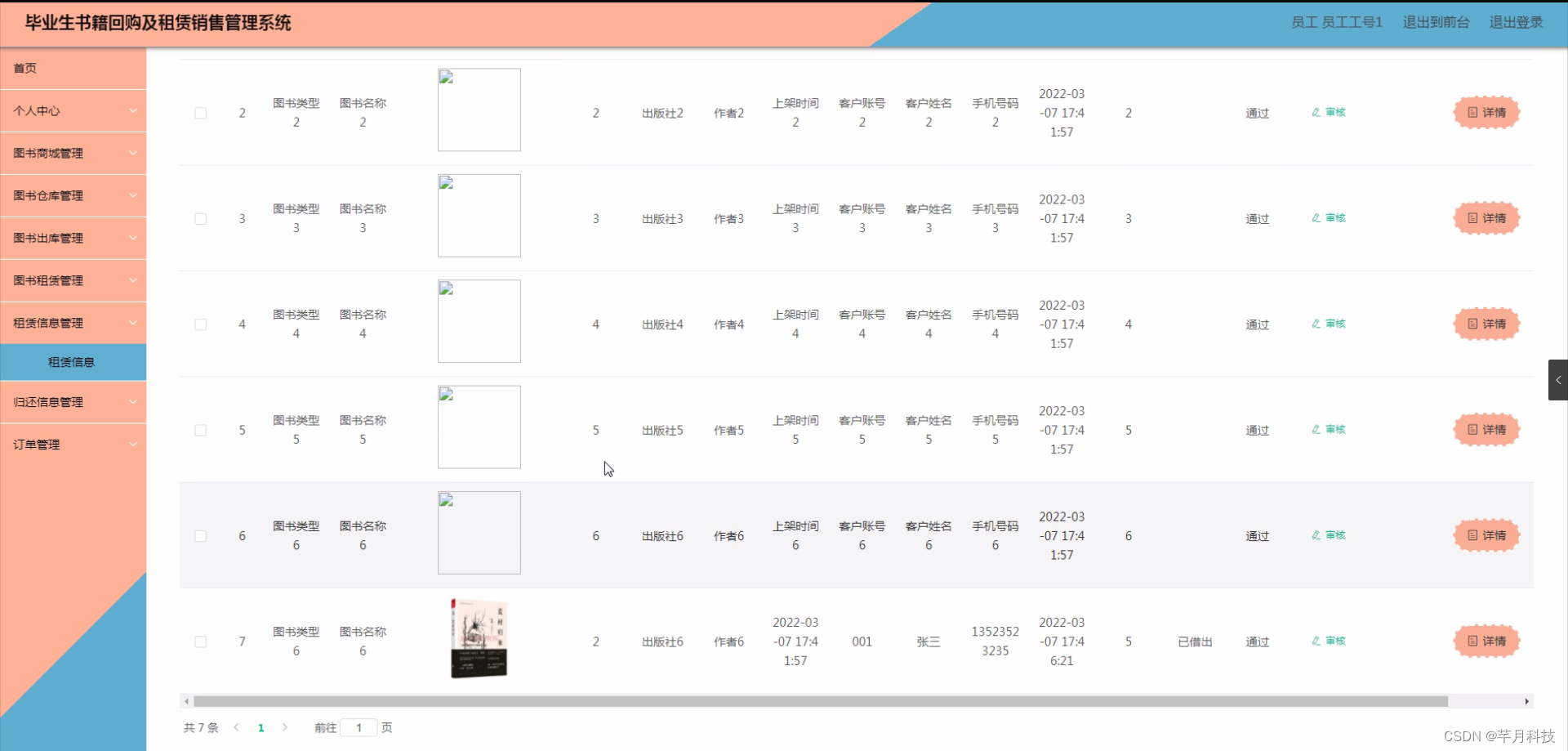Open 详情 for 图书名称6
The width and height of the screenshot is (1568, 751).
tap(1486, 535)
